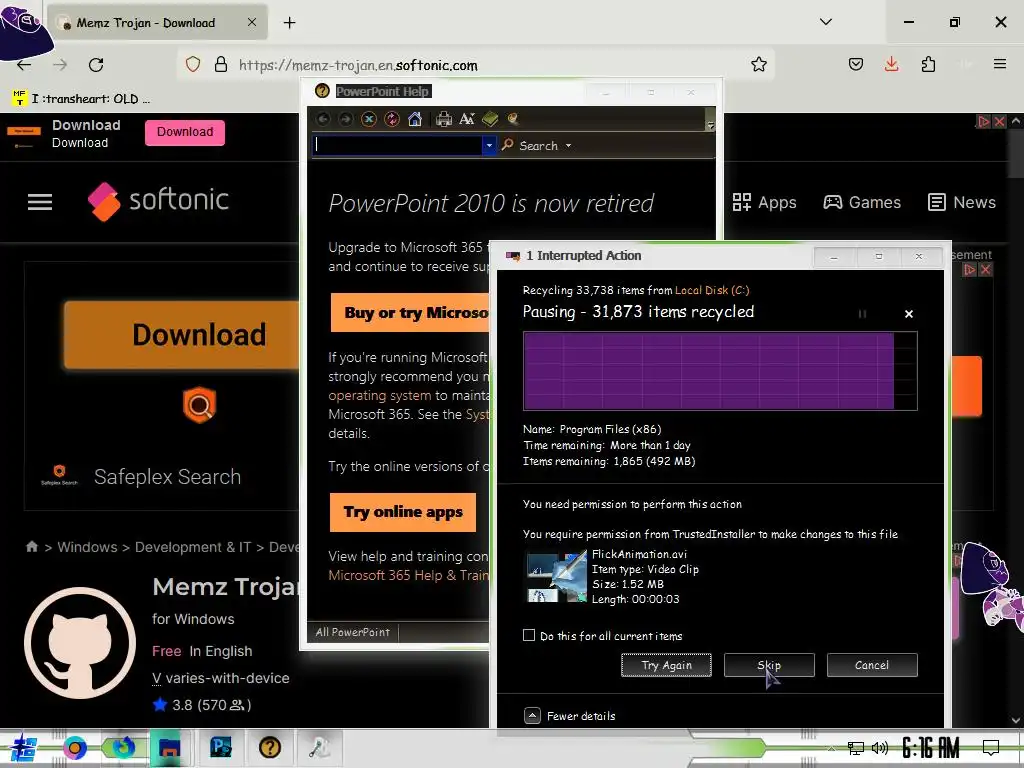
Task: Click the Try Again button
Action: pyautogui.click(x=666, y=665)
